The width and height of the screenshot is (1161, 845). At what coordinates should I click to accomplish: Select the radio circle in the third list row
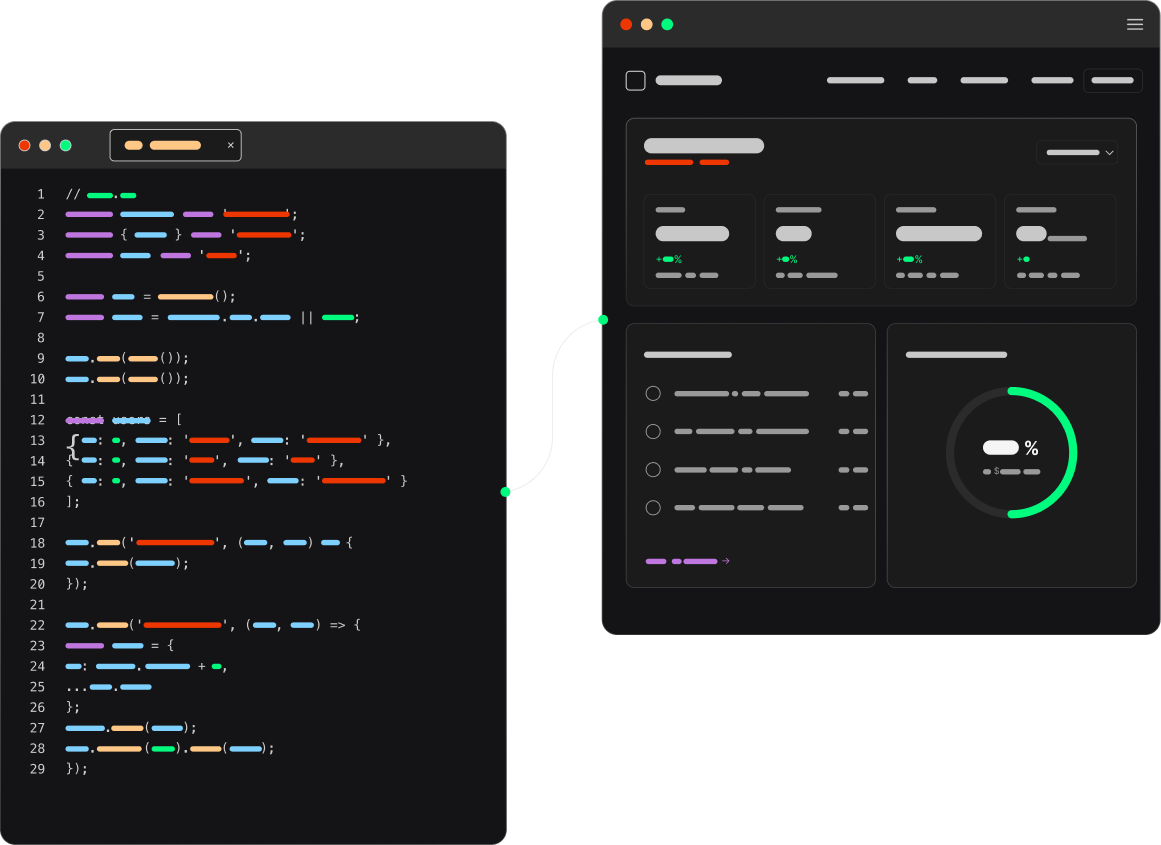[x=653, y=470]
